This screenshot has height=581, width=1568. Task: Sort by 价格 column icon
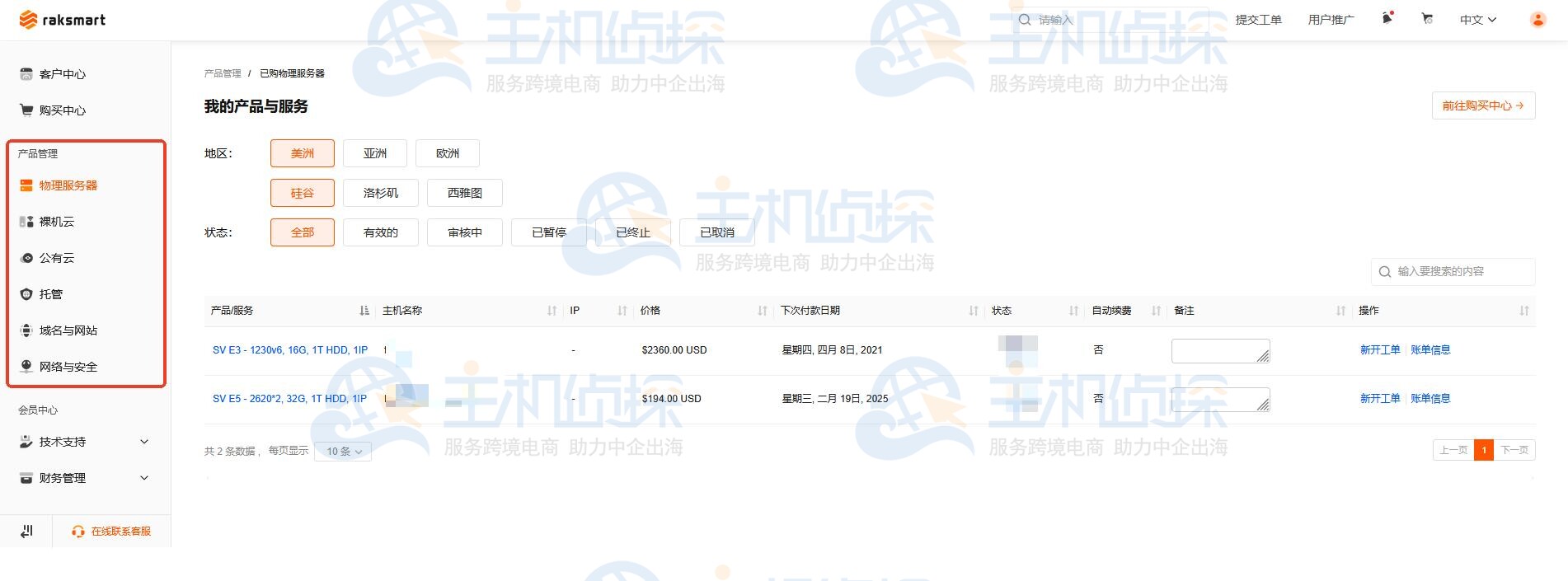tap(763, 311)
